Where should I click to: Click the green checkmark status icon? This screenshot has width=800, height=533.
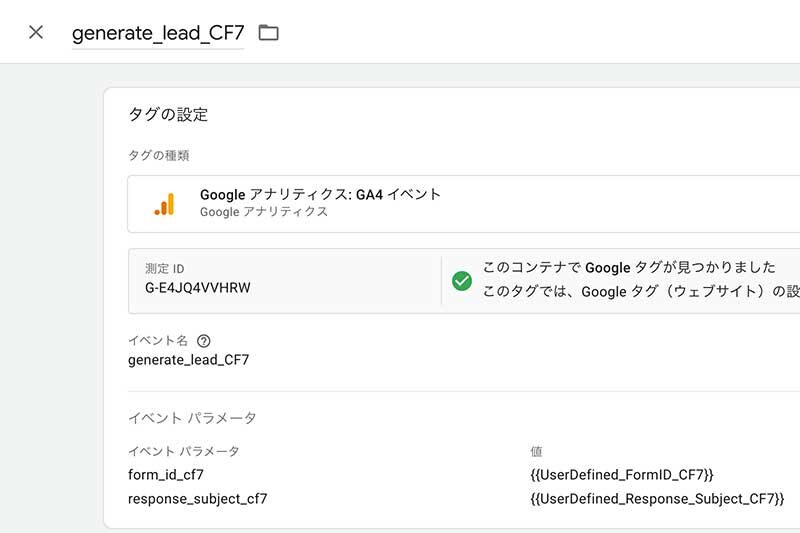[x=462, y=281]
